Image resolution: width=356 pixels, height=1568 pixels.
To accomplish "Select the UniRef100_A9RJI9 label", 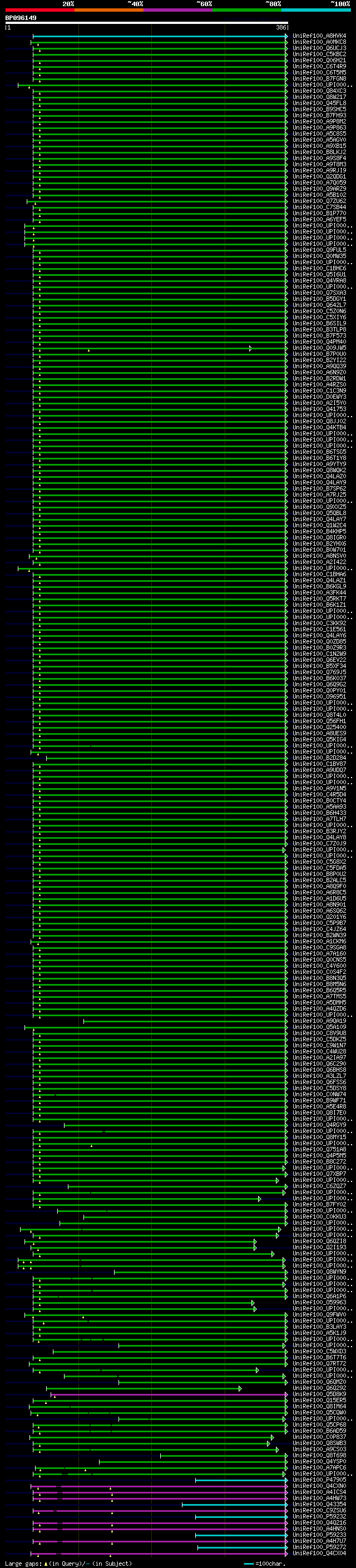I will click(319, 170).
